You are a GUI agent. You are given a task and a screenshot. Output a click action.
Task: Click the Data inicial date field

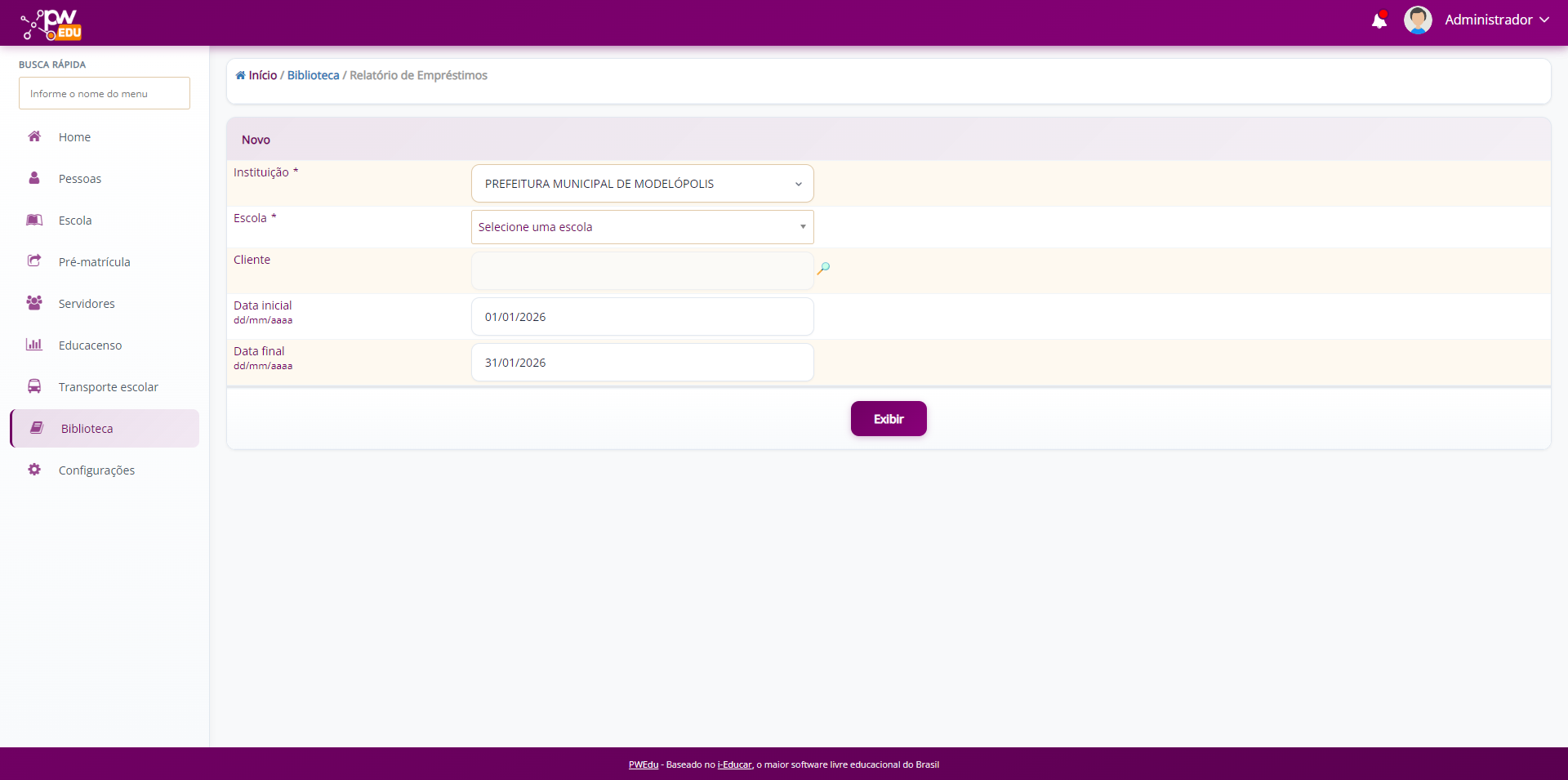point(642,317)
